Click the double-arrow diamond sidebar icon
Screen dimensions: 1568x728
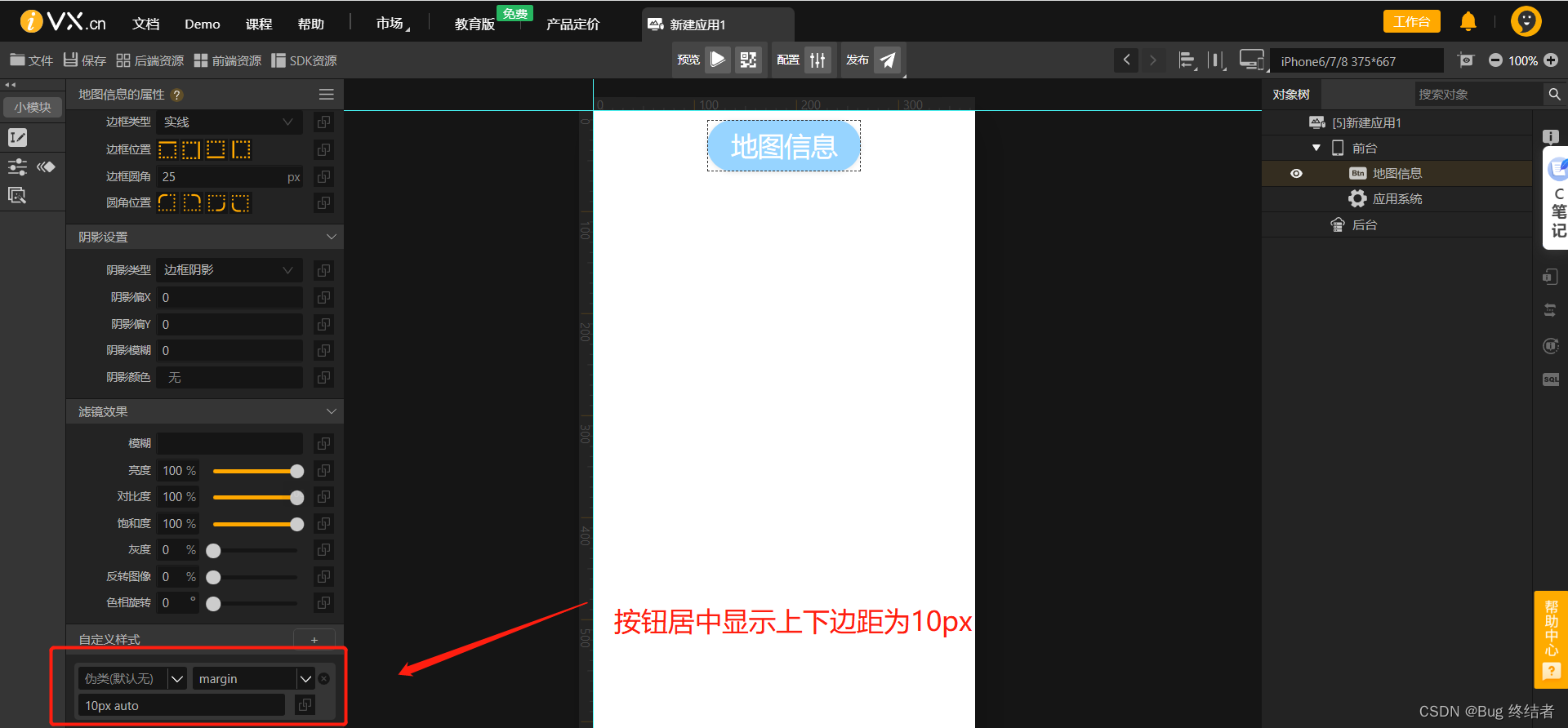click(46, 167)
